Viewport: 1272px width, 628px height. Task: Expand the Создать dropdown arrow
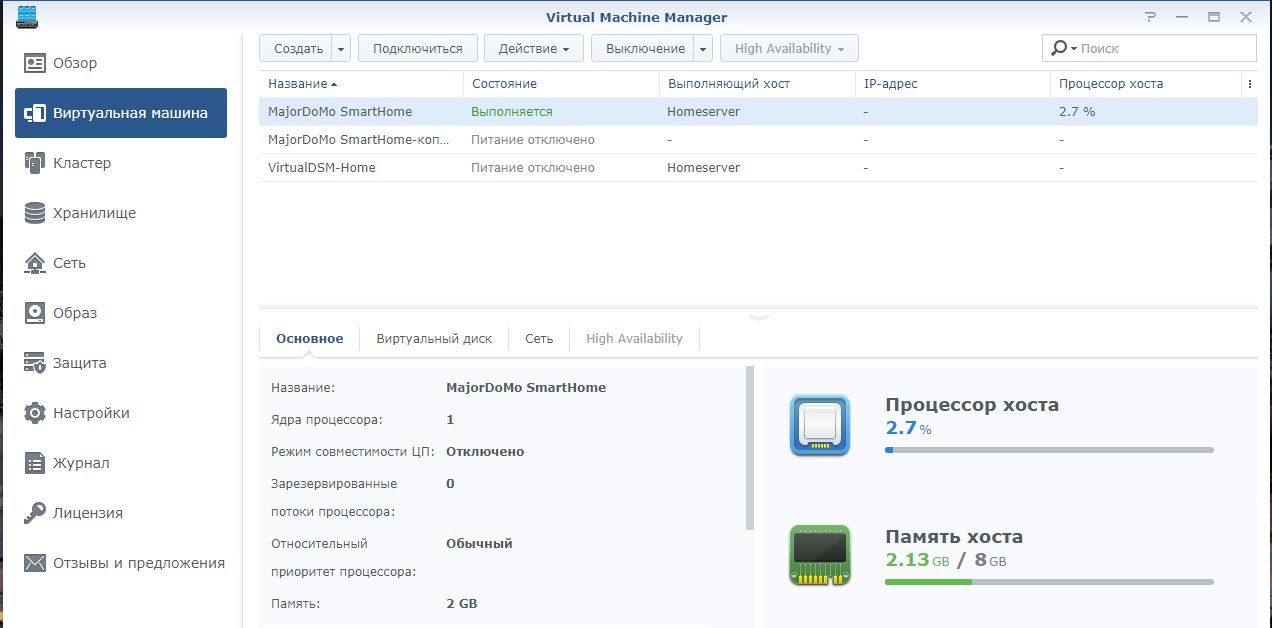341,48
